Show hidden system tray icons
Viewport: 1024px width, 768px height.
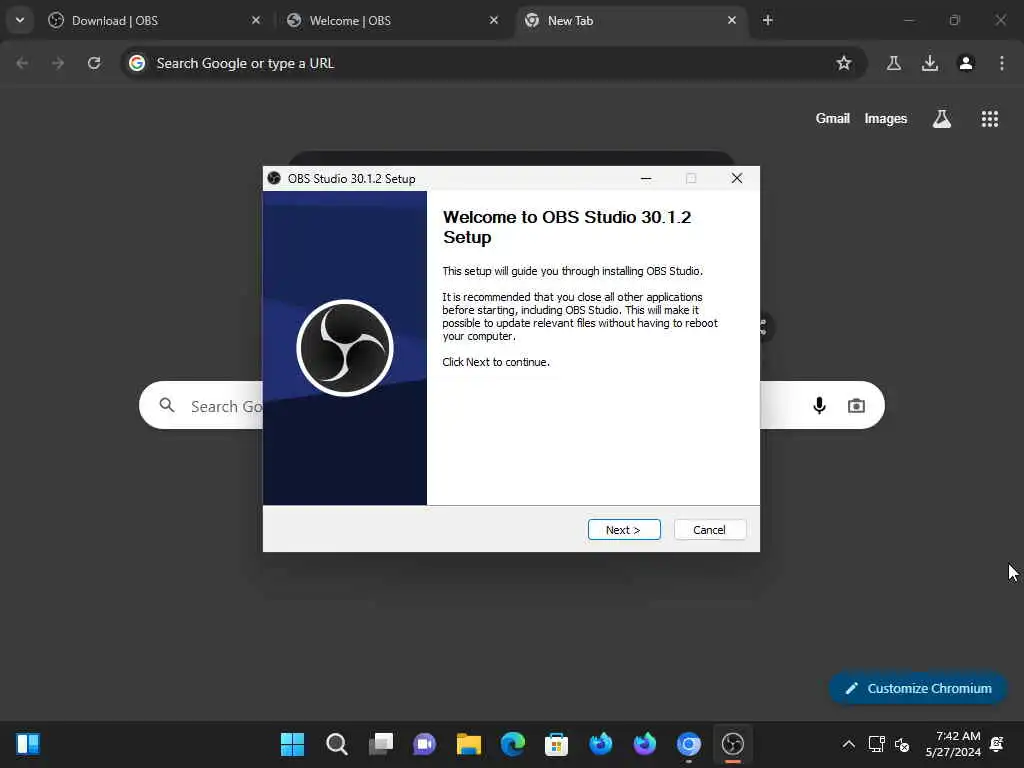[848, 744]
